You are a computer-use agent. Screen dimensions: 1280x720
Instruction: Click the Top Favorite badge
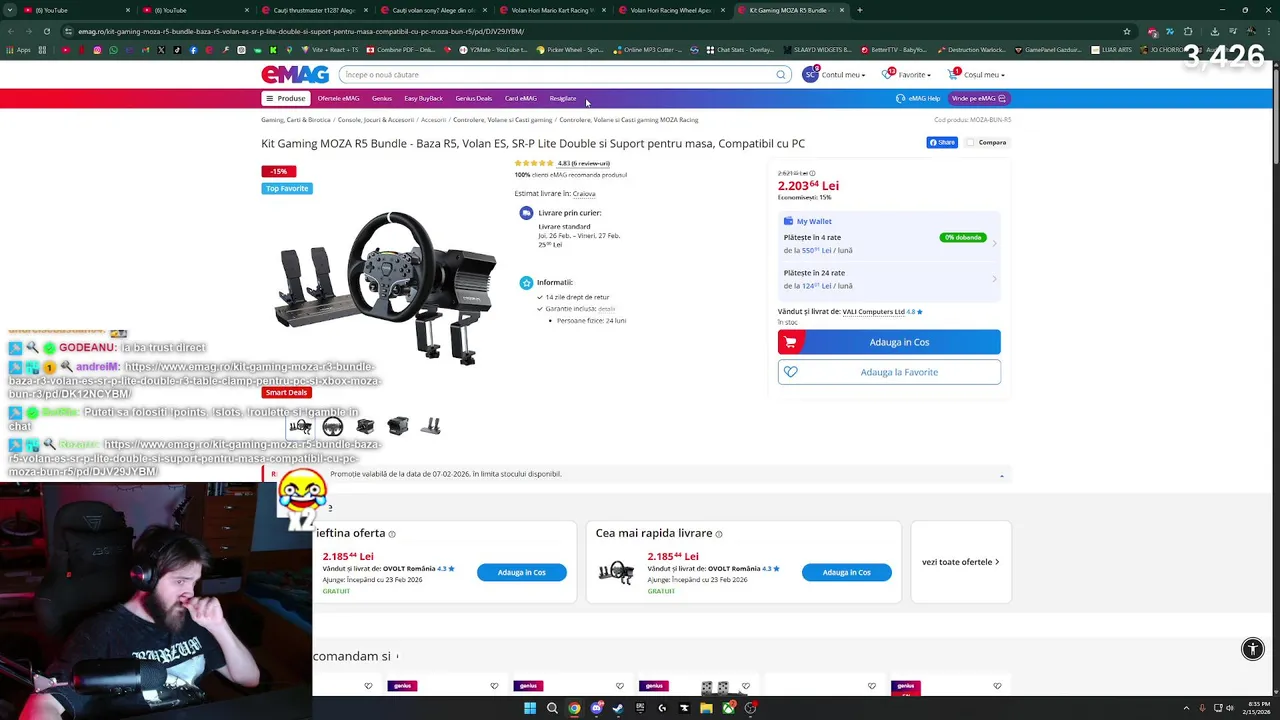coord(287,188)
